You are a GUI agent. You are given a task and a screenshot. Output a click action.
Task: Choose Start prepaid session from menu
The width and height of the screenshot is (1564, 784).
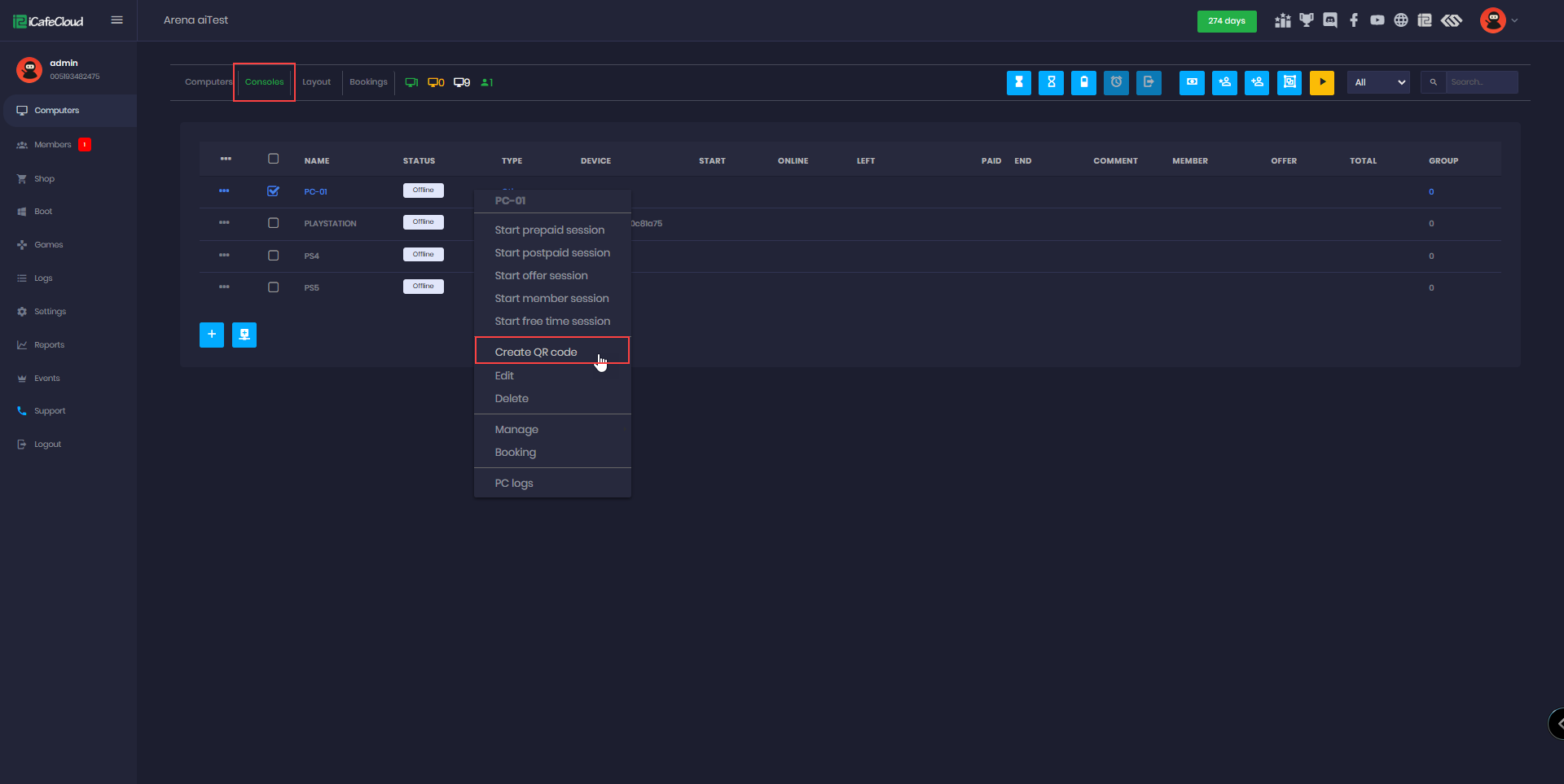[549, 230]
